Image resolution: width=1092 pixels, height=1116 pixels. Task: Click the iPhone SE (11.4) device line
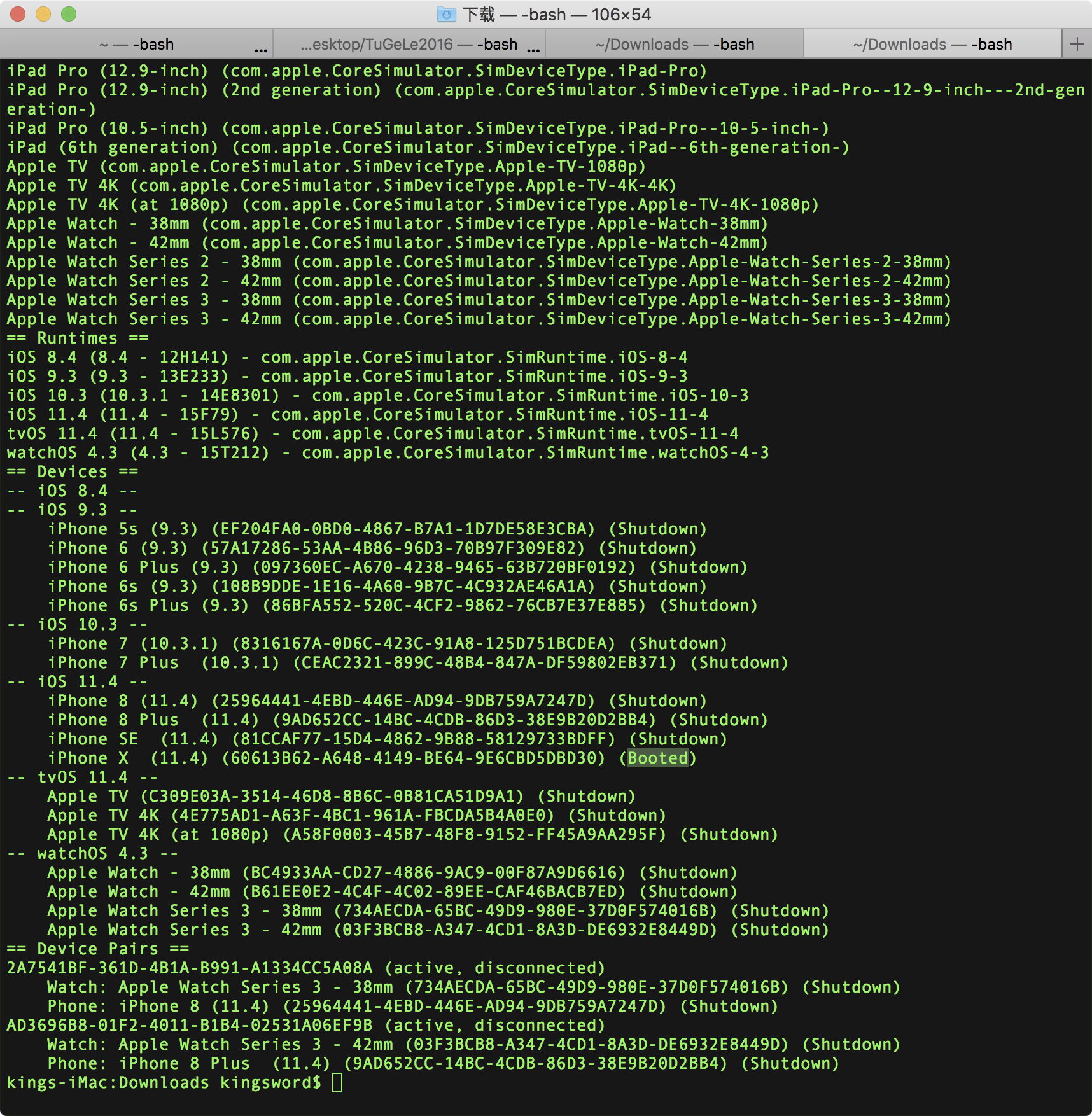[x=388, y=739]
